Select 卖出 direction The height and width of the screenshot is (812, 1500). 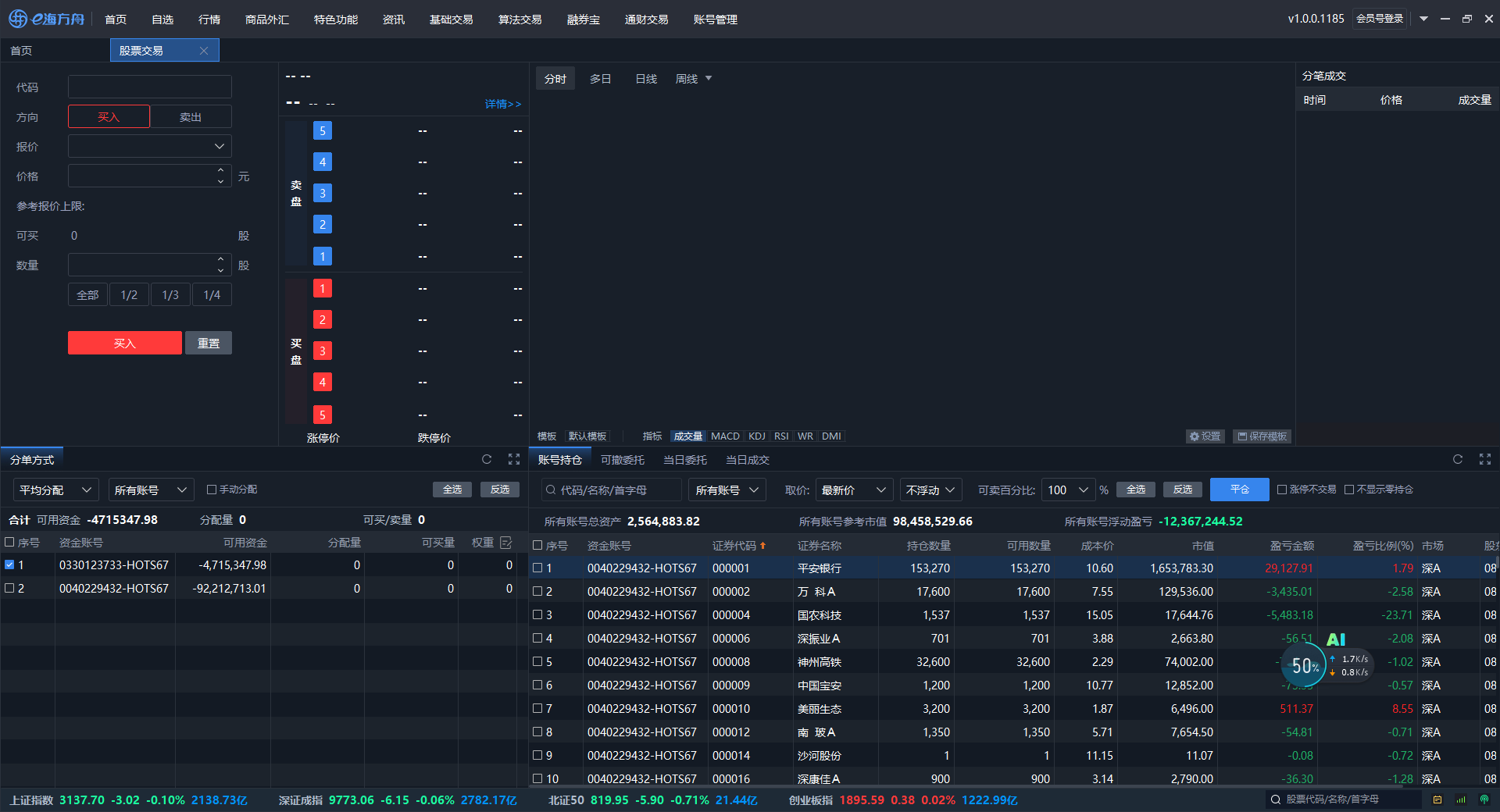coord(191,116)
